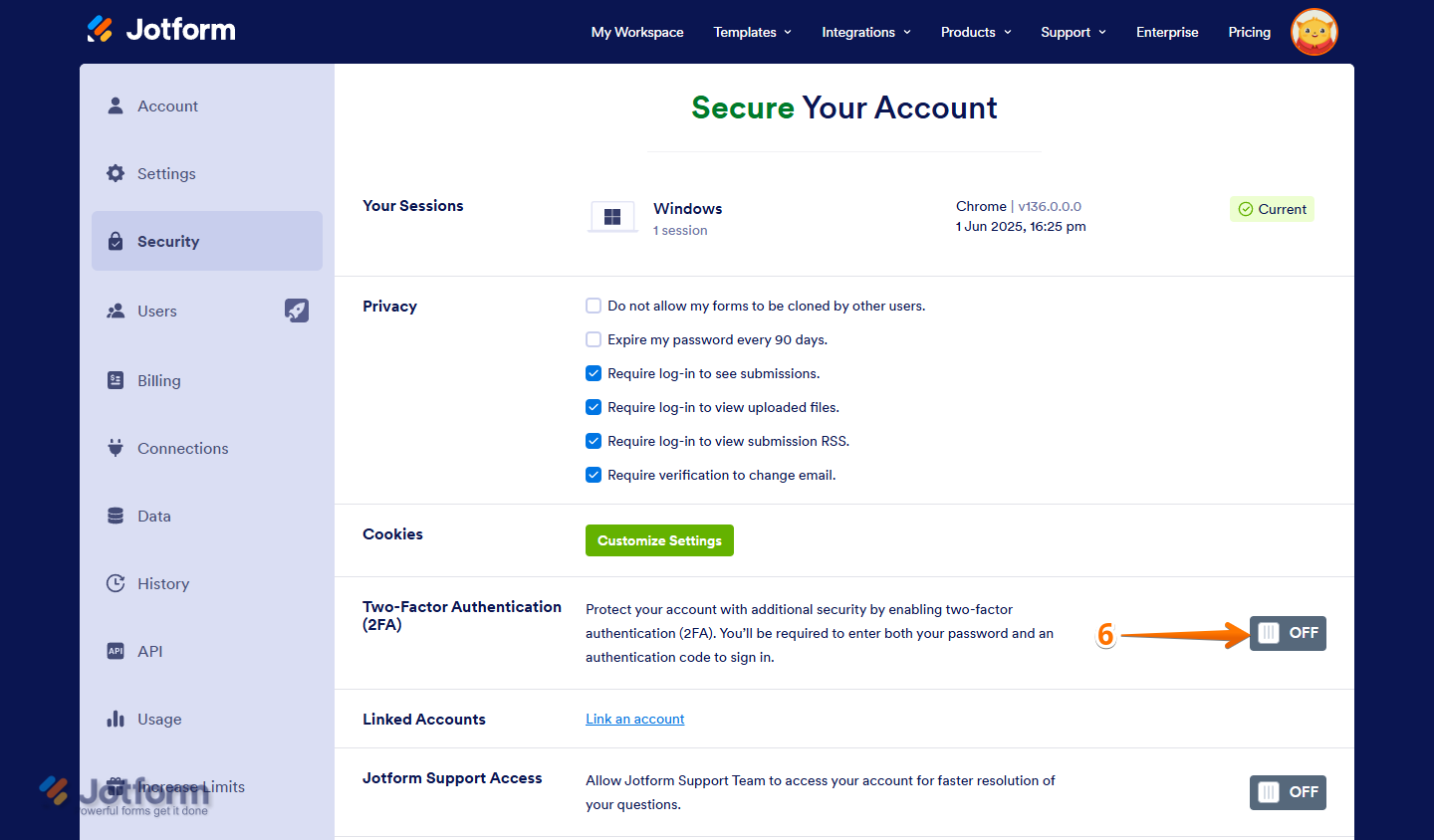Click the Connections plug icon
Screen dimensions: 1434x840
[116, 448]
